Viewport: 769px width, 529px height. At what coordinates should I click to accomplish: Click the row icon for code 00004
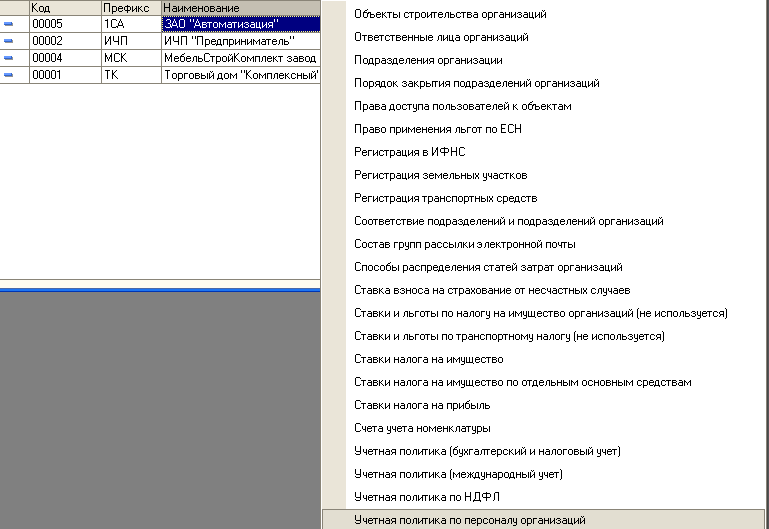pos(8,58)
